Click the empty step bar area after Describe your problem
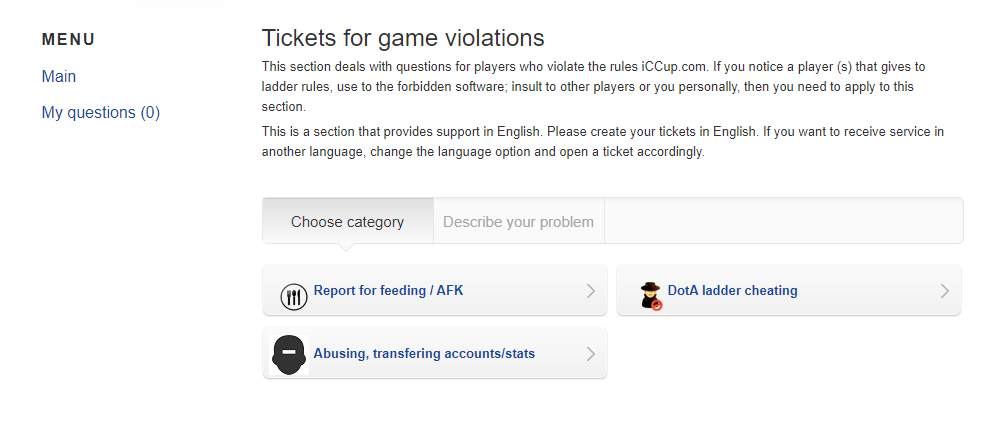The width and height of the screenshot is (985, 437). coord(783,221)
